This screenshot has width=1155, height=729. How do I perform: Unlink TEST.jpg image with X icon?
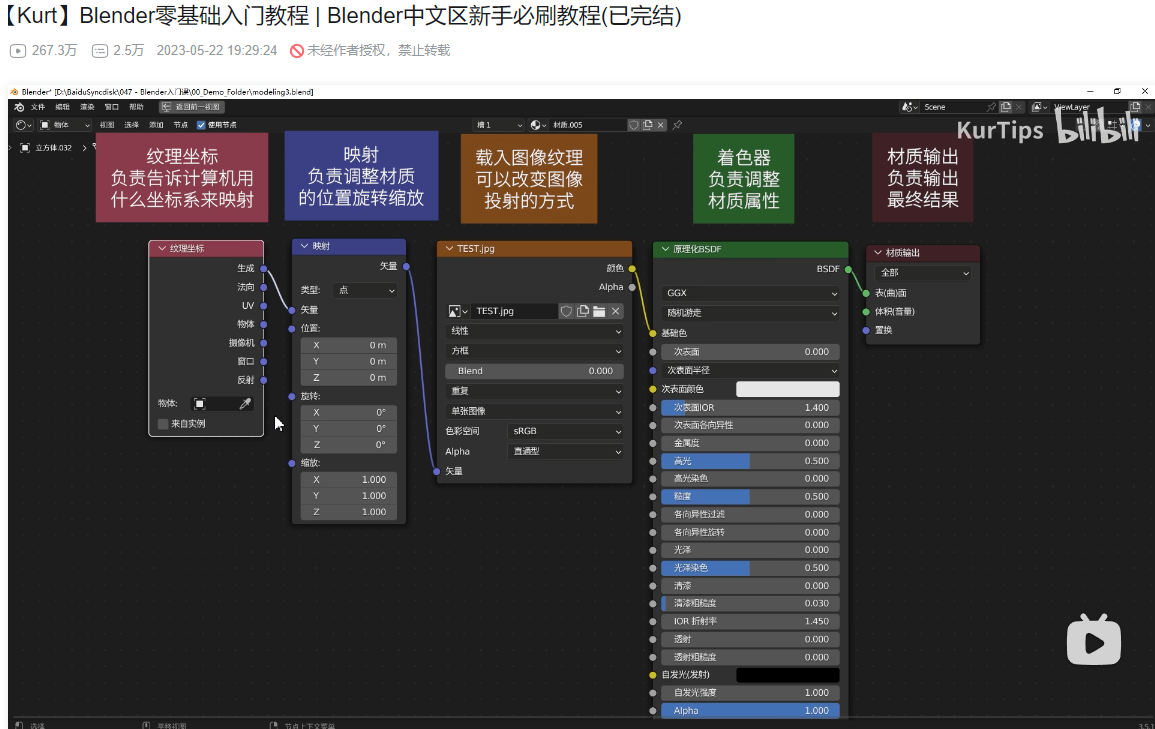click(616, 312)
